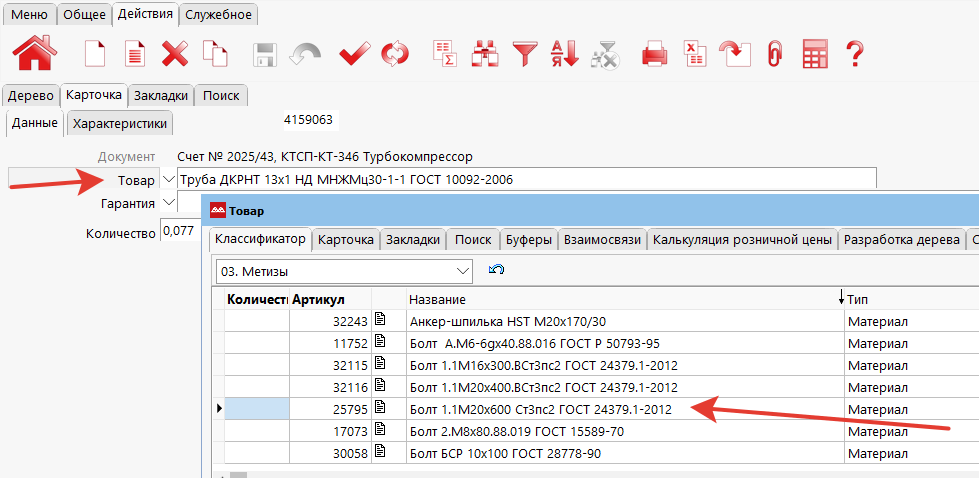Switch to the Служебное menu tab
The width and height of the screenshot is (979, 478).
[x=219, y=14]
